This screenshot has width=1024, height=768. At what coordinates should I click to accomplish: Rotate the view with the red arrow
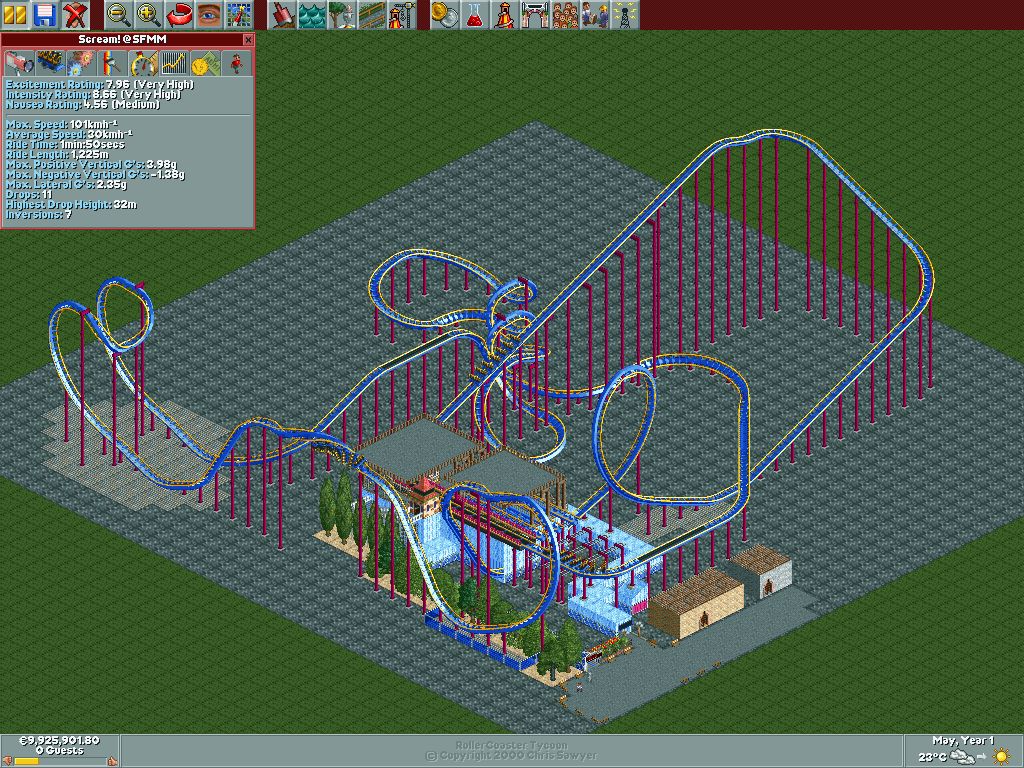pyautogui.click(x=179, y=14)
